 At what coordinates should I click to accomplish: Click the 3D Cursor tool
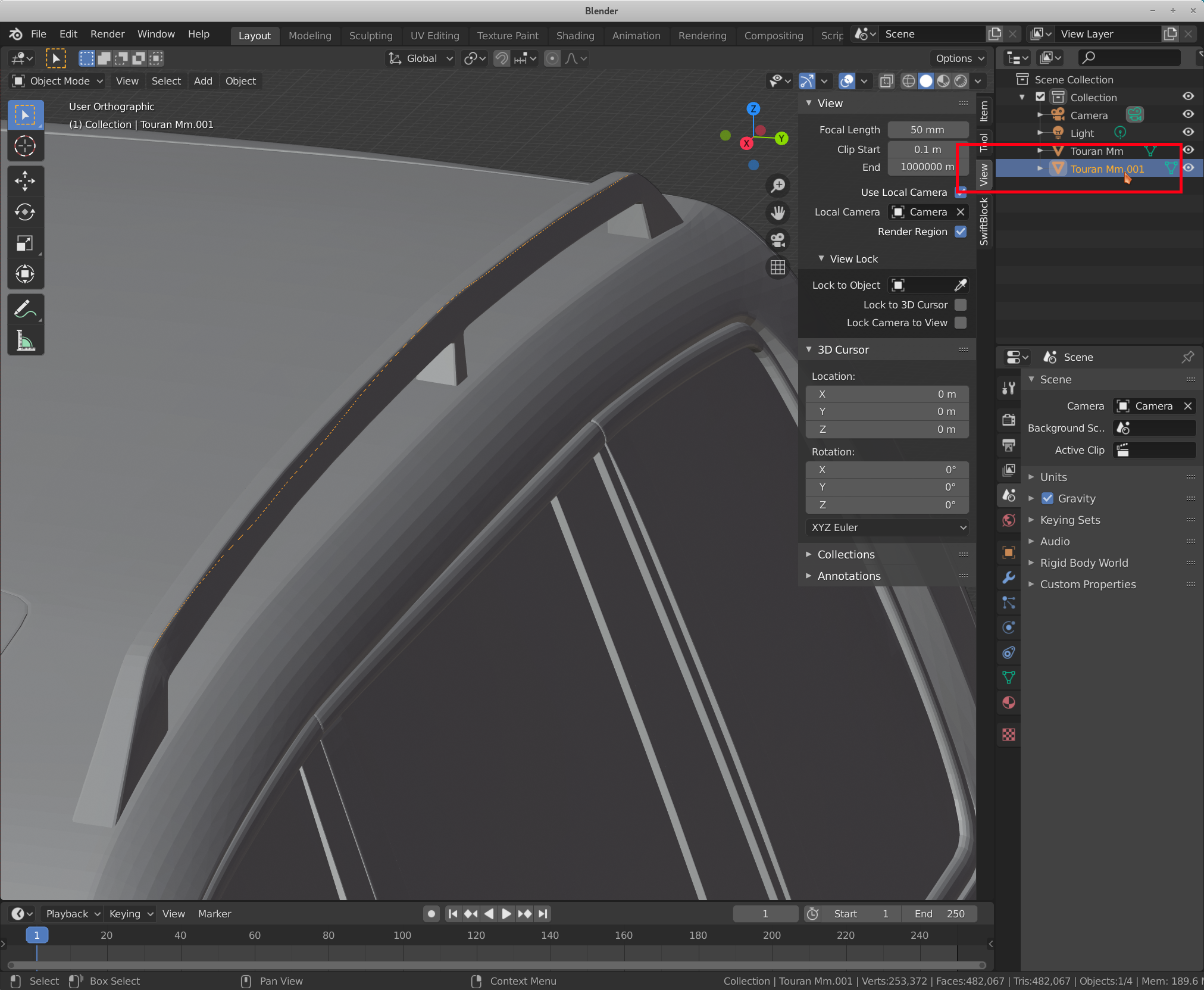point(25,146)
